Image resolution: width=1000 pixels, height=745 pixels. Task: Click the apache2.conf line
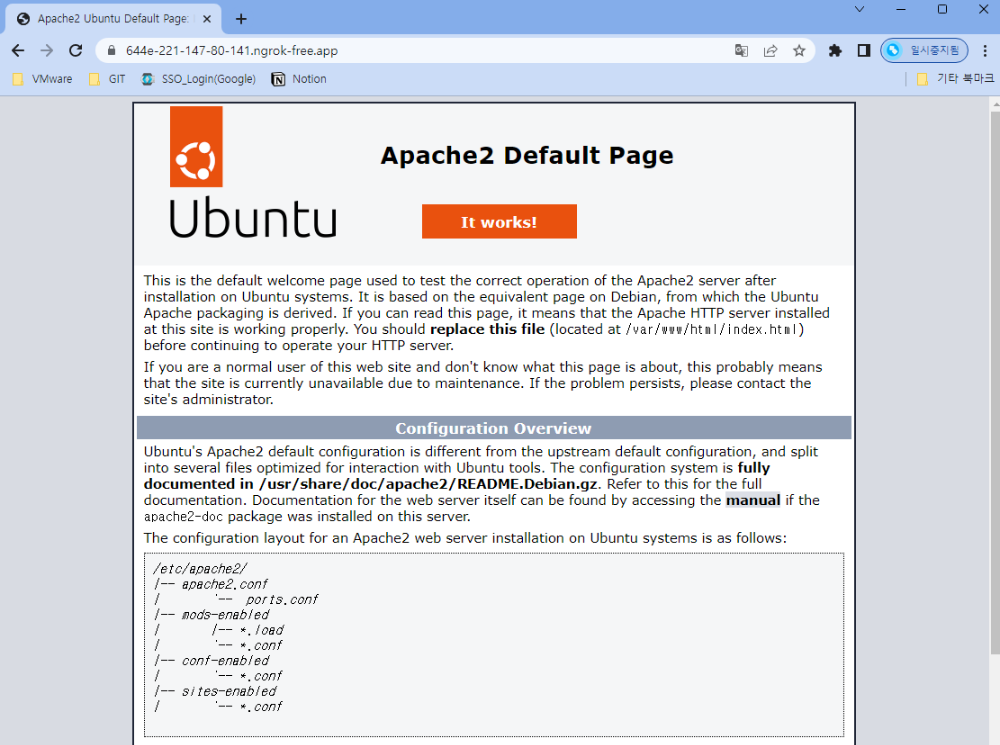point(224,584)
